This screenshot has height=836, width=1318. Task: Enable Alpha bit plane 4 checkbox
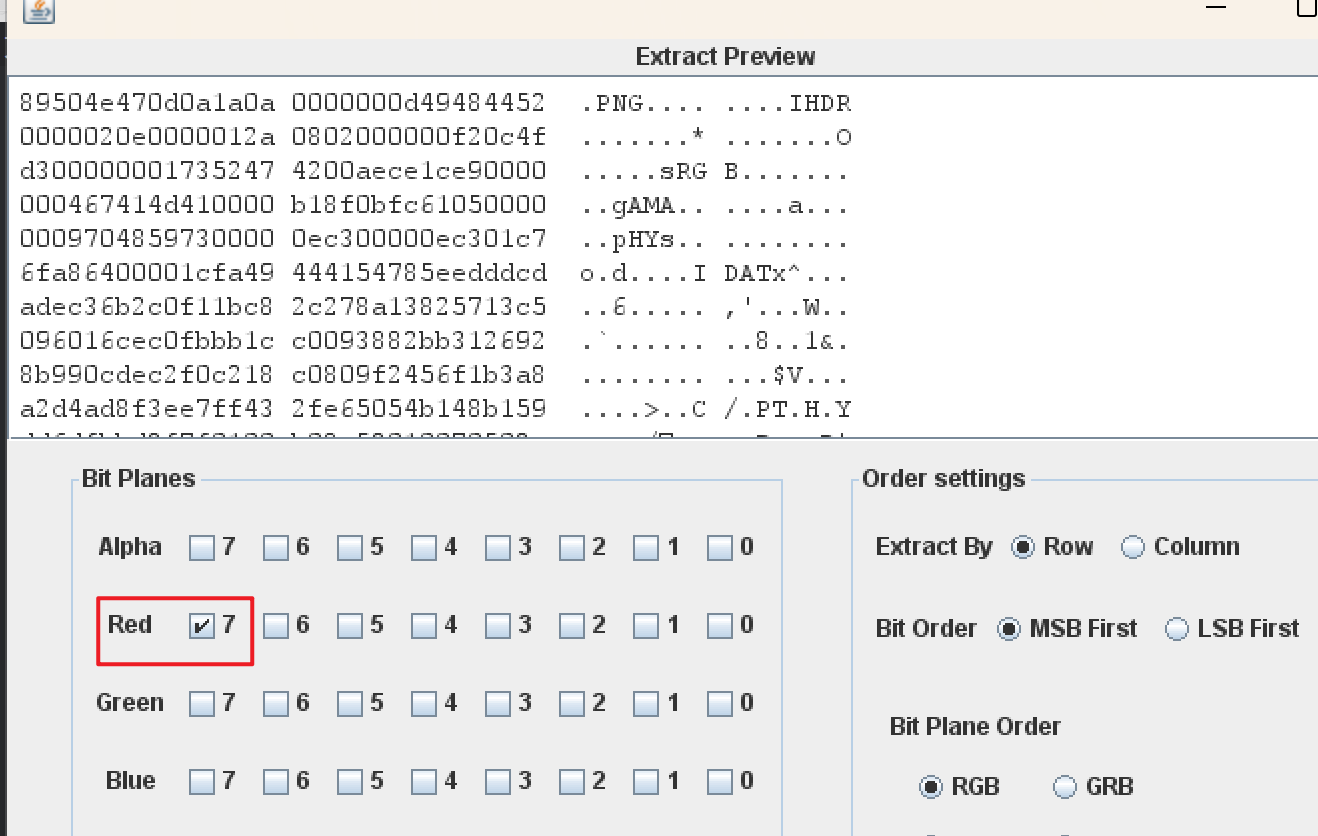click(x=424, y=548)
